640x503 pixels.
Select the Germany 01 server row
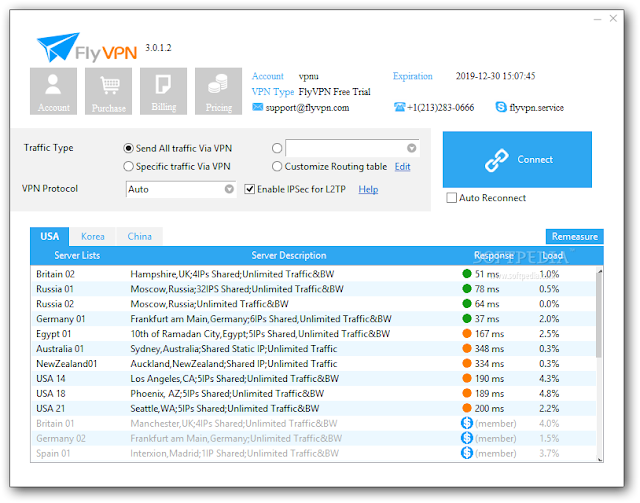click(x=313, y=319)
